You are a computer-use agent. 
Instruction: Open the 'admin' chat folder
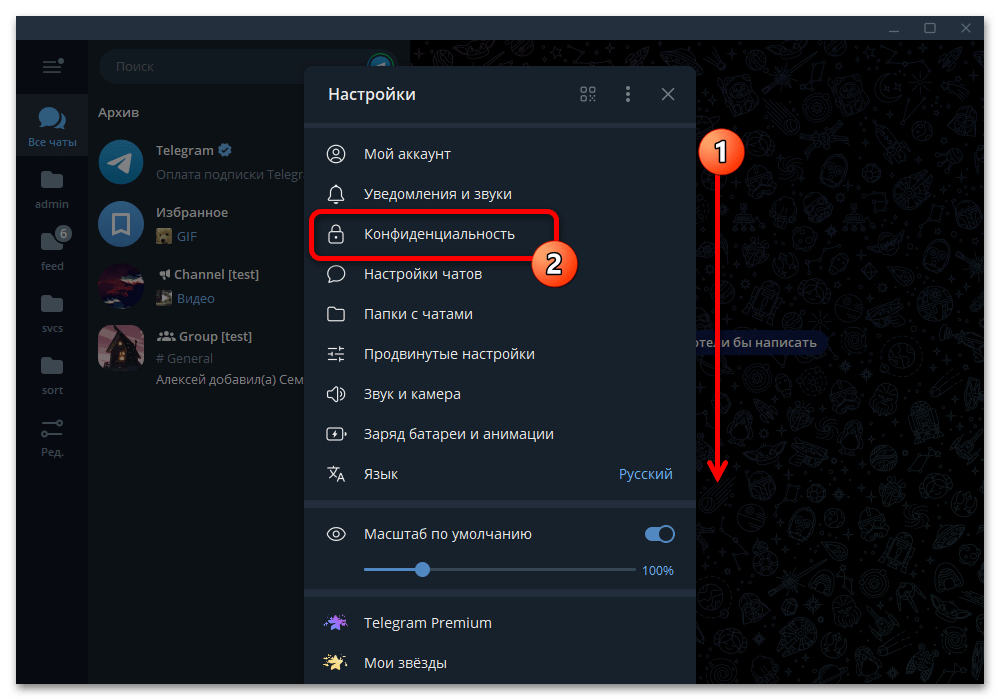52,189
